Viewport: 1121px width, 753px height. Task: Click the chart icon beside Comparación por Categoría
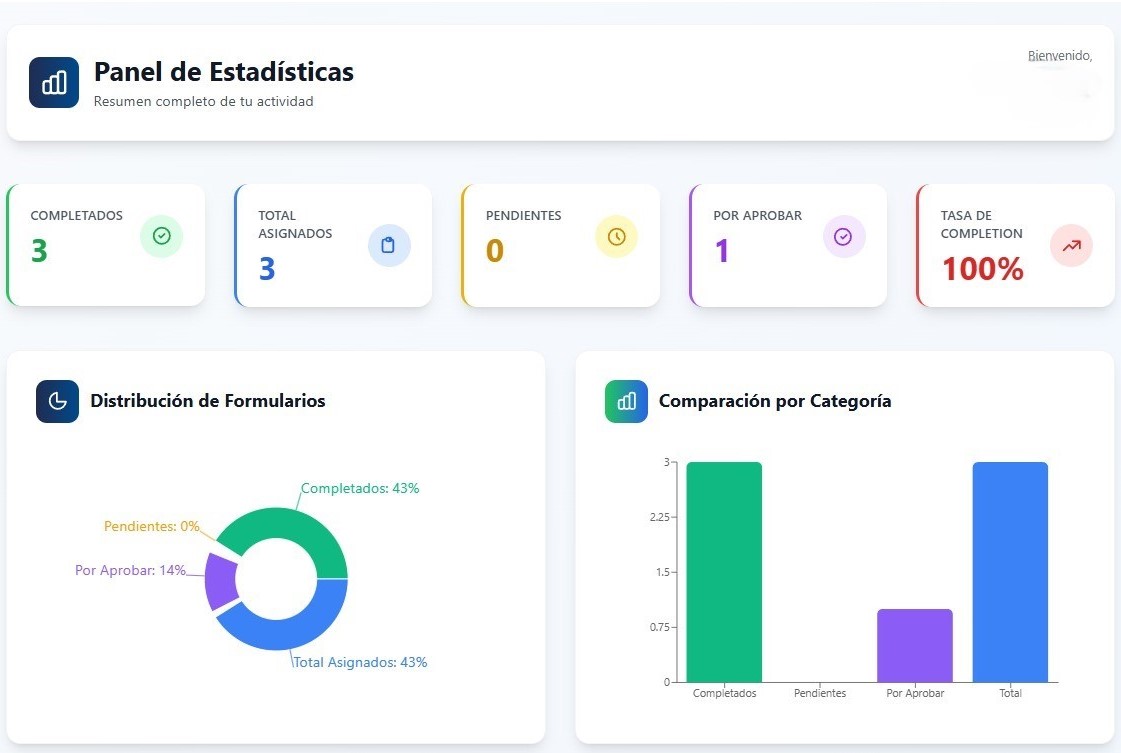pos(626,401)
